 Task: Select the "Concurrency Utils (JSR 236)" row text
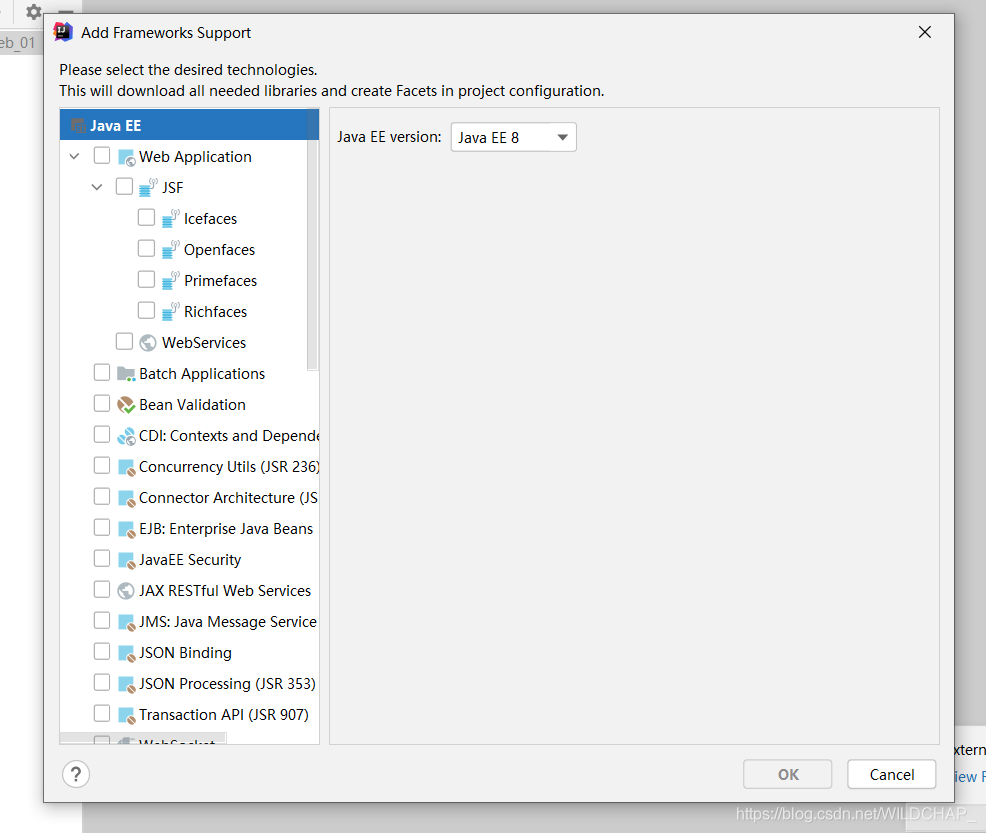pos(229,467)
